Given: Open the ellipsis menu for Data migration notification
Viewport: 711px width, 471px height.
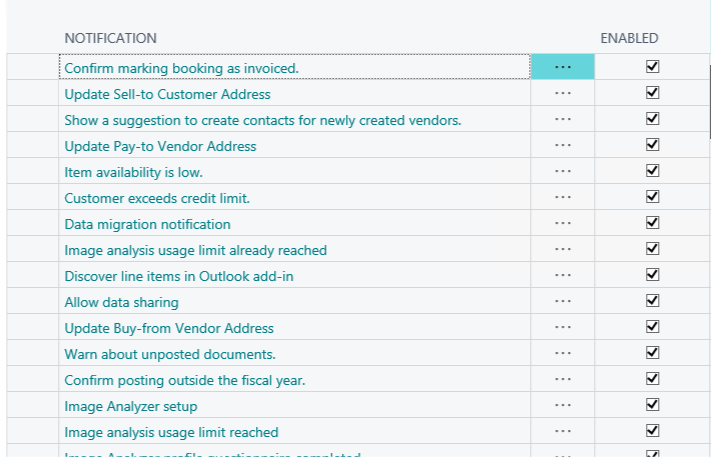Looking at the screenshot, I should [x=562, y=223].
